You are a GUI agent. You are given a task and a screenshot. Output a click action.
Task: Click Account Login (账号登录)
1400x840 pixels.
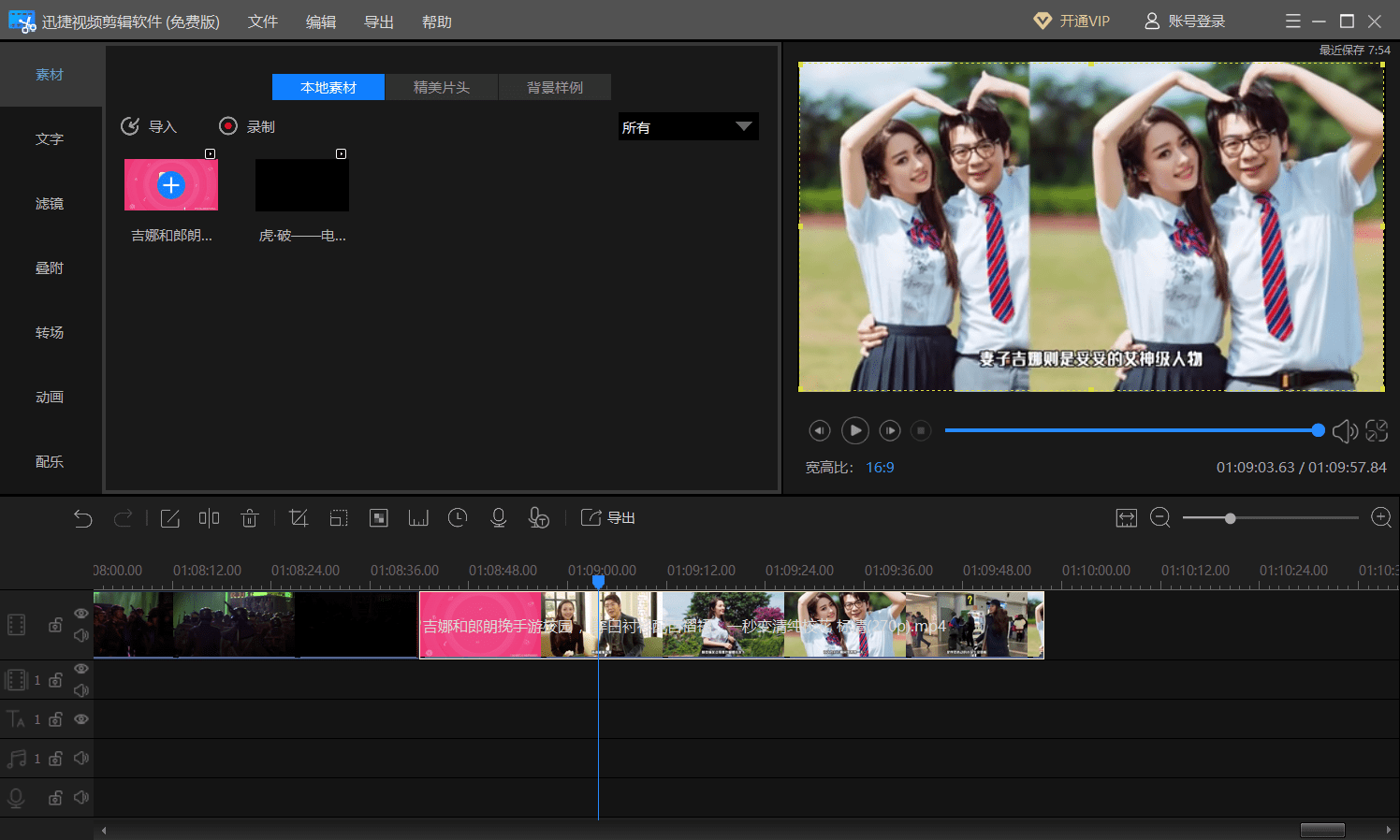1185,21
